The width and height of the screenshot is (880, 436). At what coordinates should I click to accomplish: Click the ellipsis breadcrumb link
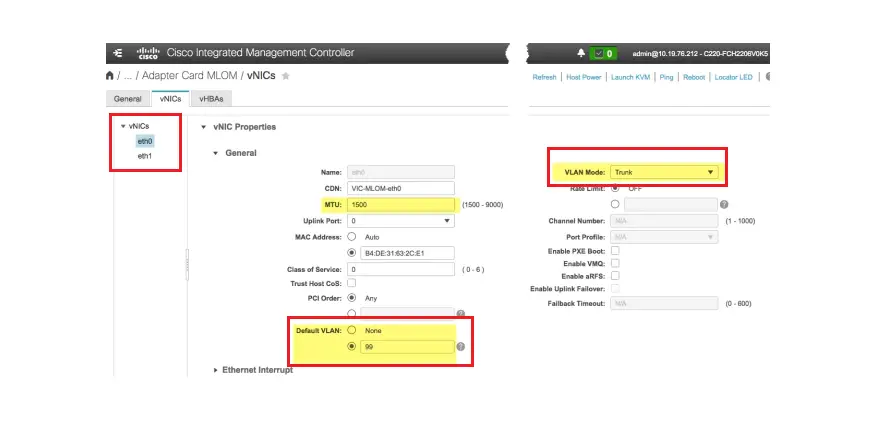128,76
